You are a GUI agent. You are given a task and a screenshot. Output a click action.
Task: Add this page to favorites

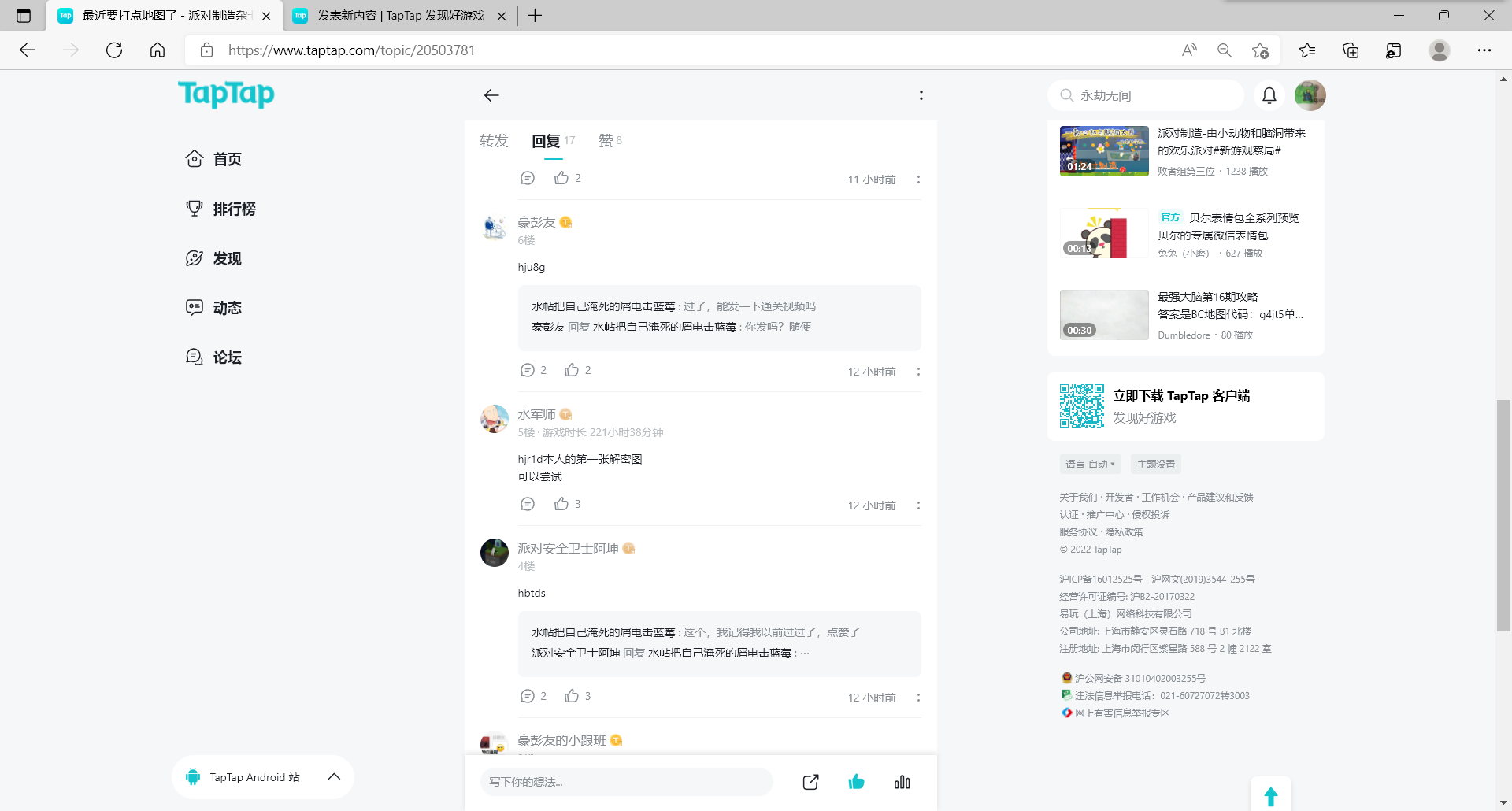[x=1260, y=50]
